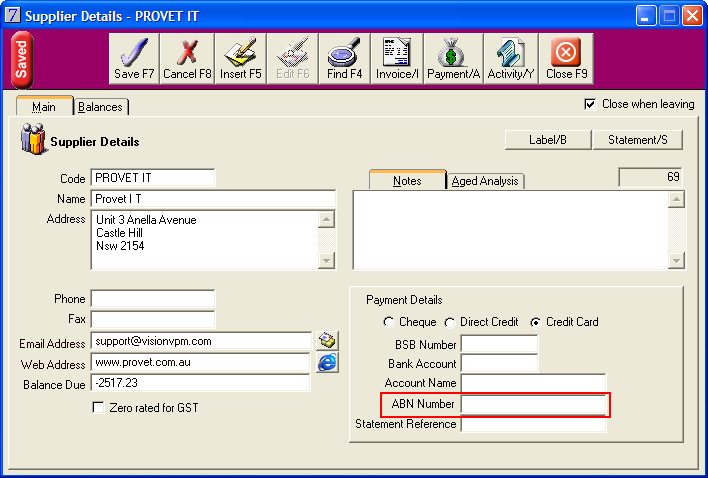The image size is (708, 478).
Task: Open the Invoice/I toolbar button
Action: (x=397, y=59)
